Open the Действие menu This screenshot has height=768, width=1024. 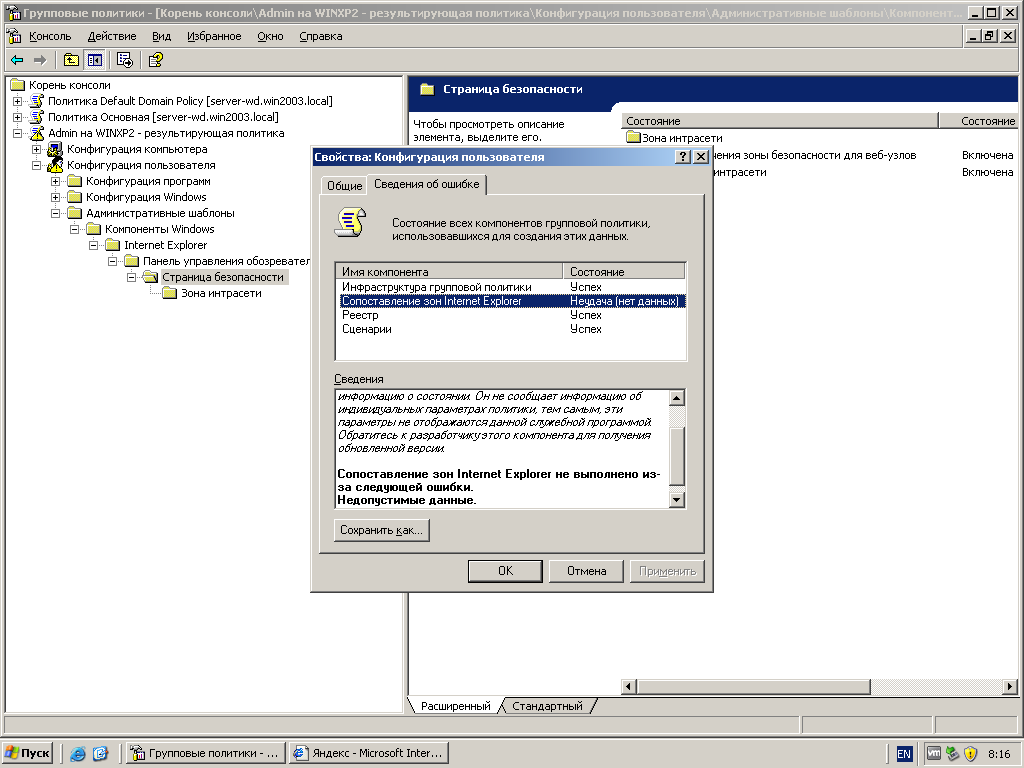tap(112, 36)
